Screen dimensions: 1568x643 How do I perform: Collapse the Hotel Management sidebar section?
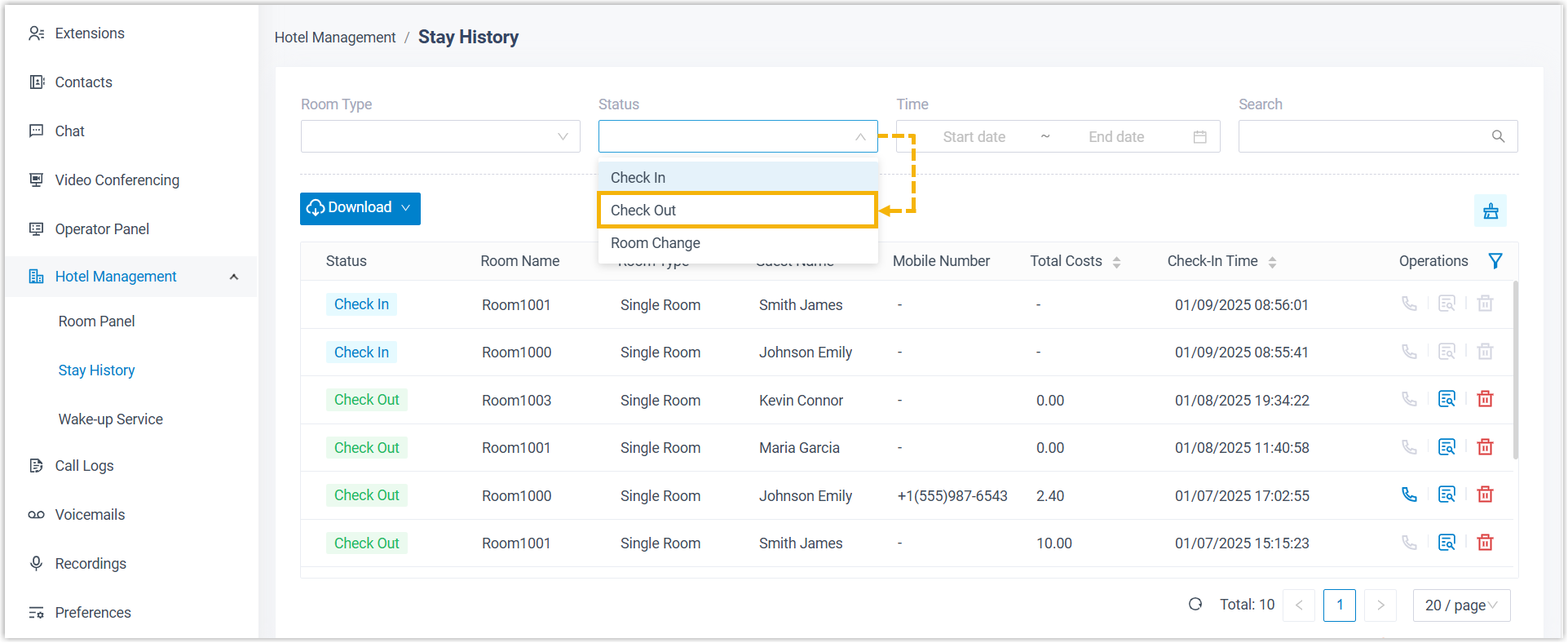coord(234,277)
